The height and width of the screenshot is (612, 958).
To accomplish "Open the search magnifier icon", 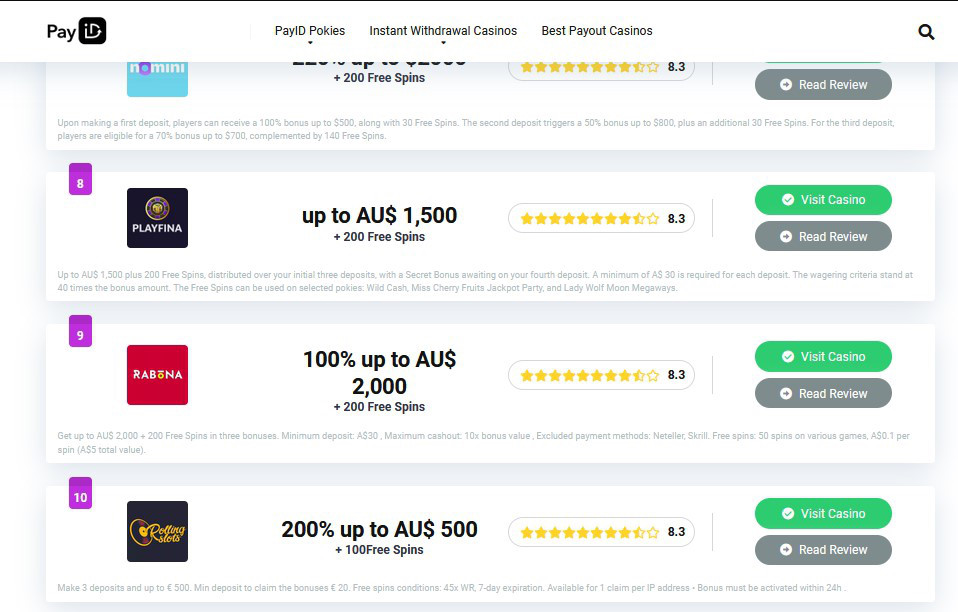I will pos(926,32).
